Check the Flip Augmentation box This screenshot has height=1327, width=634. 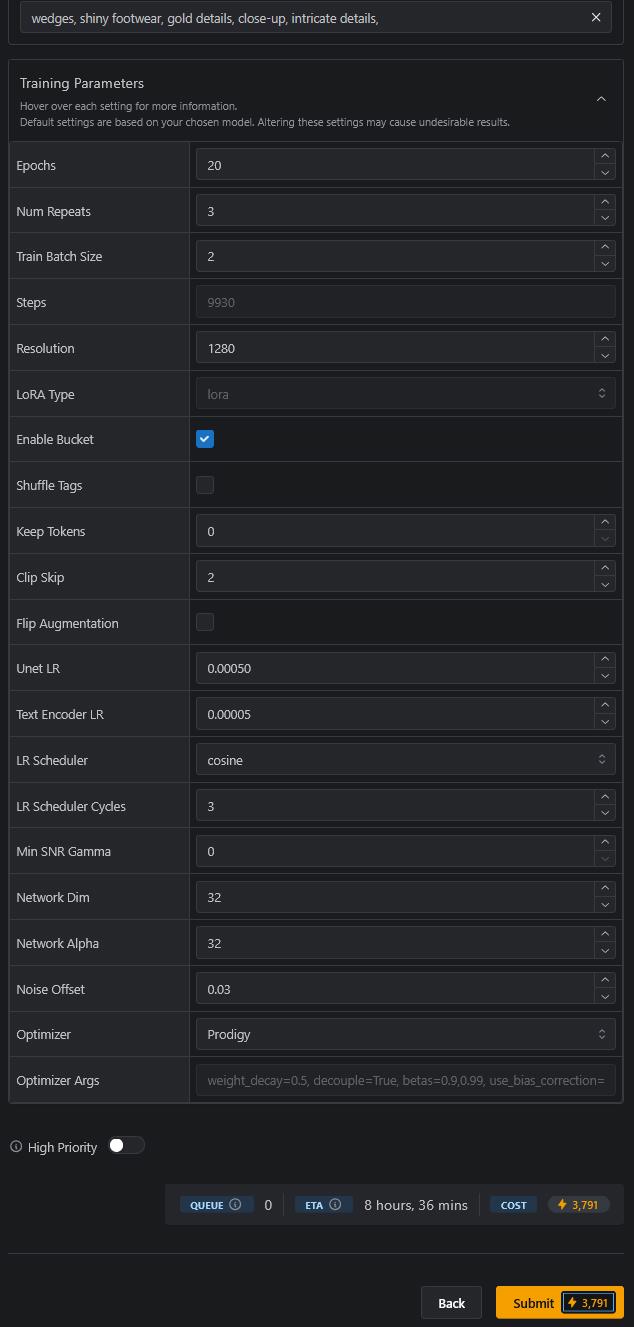pos(205,622)
